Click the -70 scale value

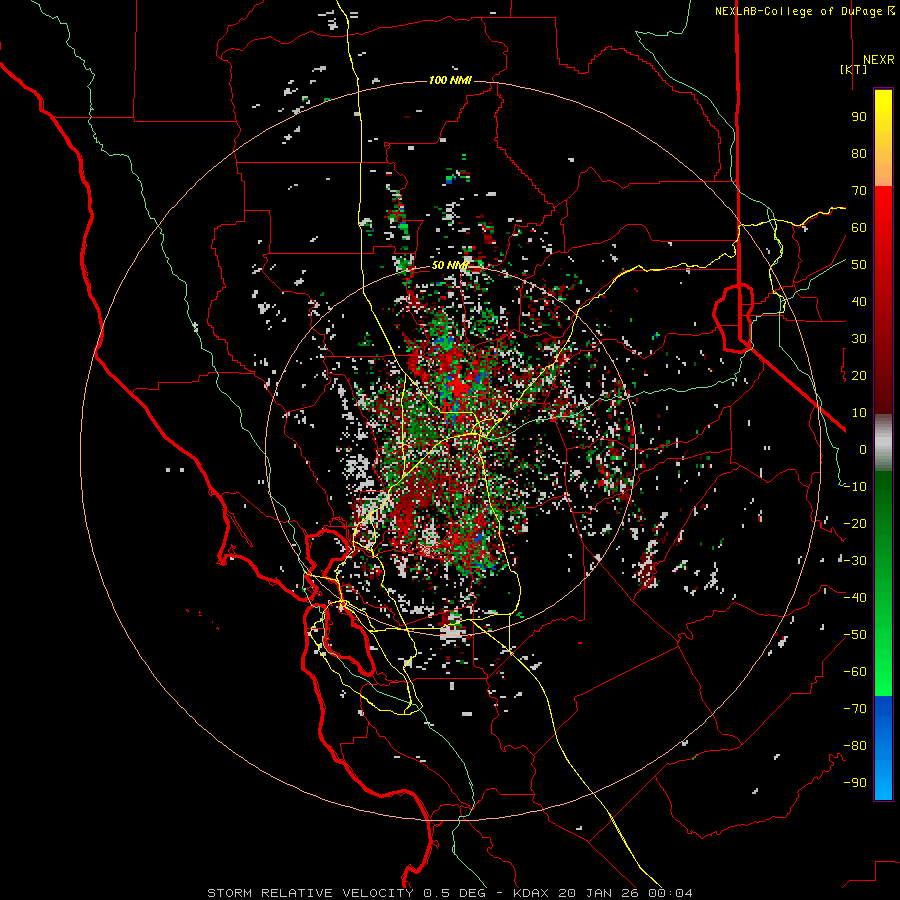tap(855, 709)
